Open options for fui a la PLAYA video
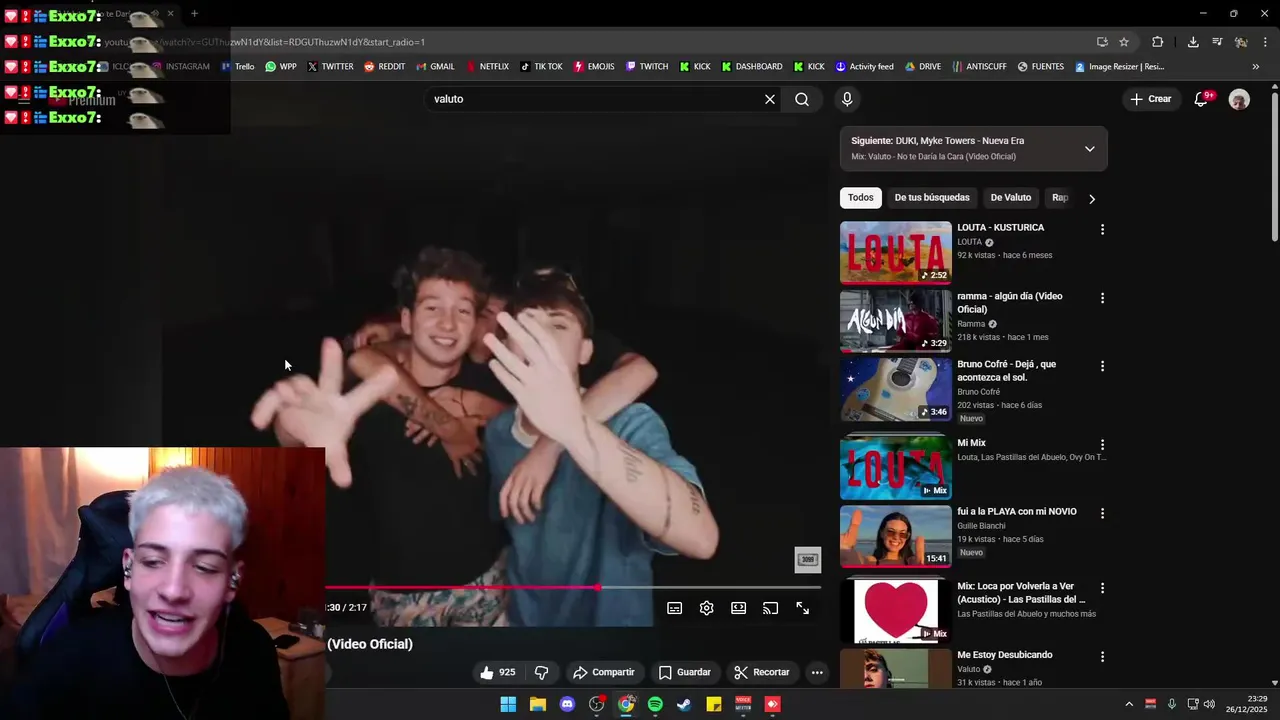1280x720 pixels. (x=1103, y=513)
